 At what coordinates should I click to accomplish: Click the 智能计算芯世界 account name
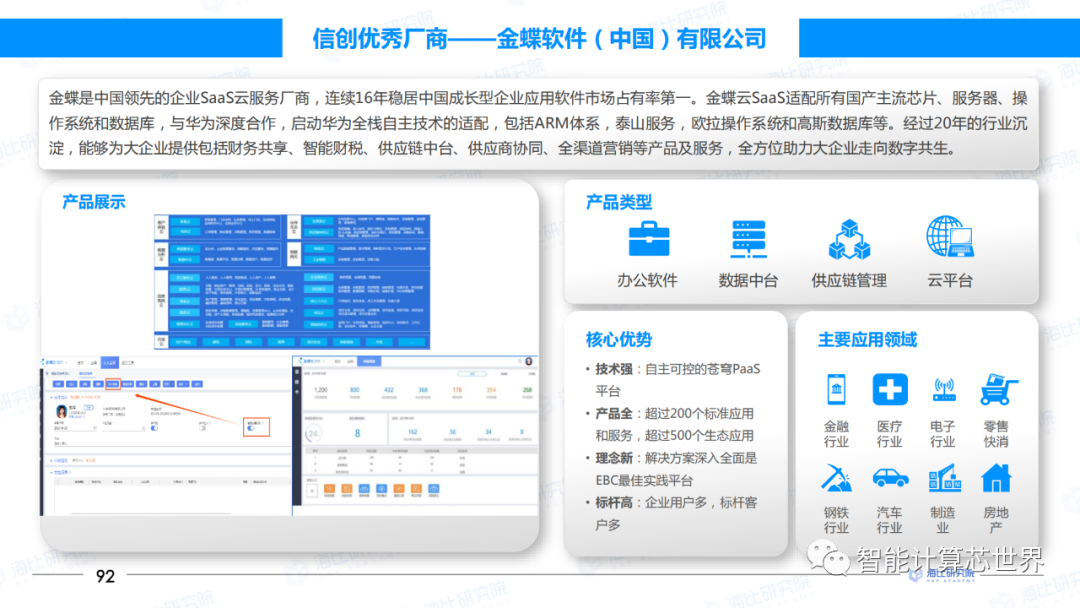(x=950, y=559)
